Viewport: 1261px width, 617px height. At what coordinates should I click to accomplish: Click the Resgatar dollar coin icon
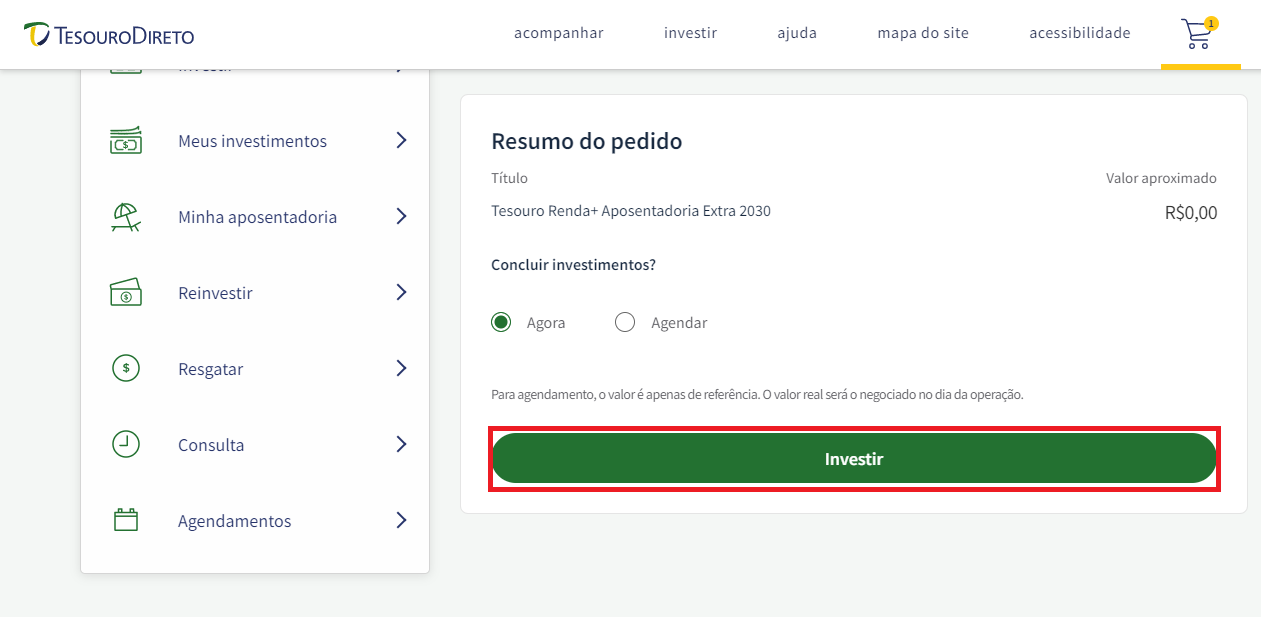pyautogui.click(x=126, y=369)
